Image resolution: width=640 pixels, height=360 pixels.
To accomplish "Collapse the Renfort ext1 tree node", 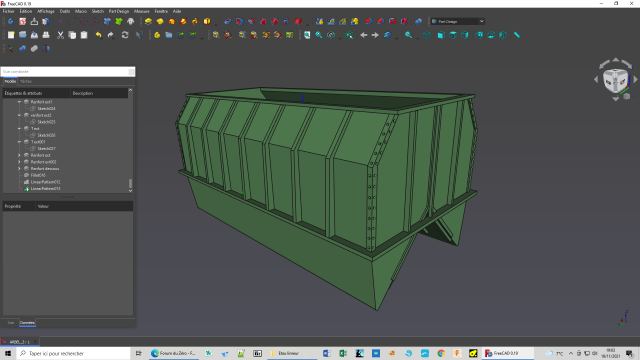I will (x=19, y=102).
